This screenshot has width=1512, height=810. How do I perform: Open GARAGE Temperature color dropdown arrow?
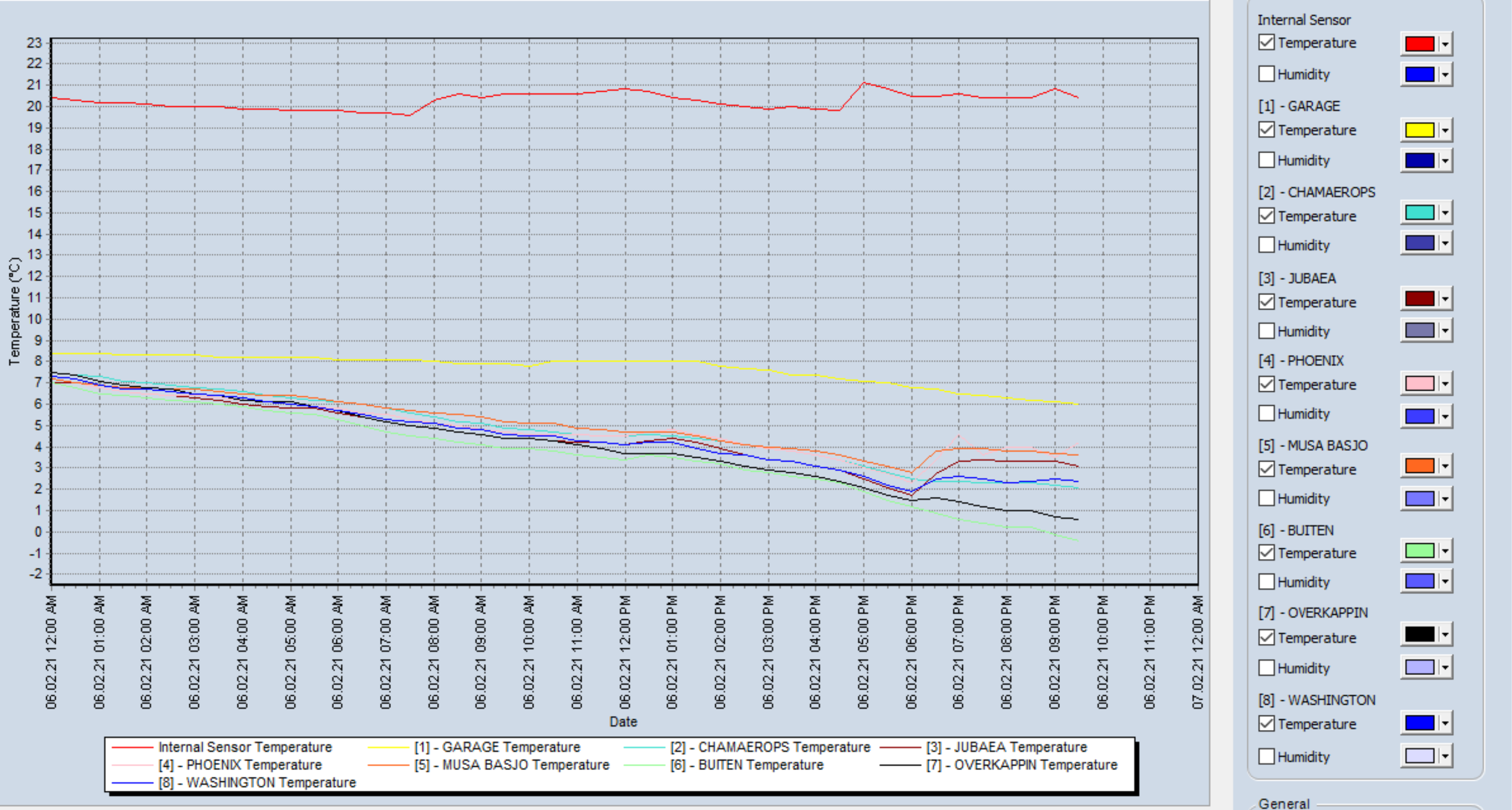(x=1445, y=130)
